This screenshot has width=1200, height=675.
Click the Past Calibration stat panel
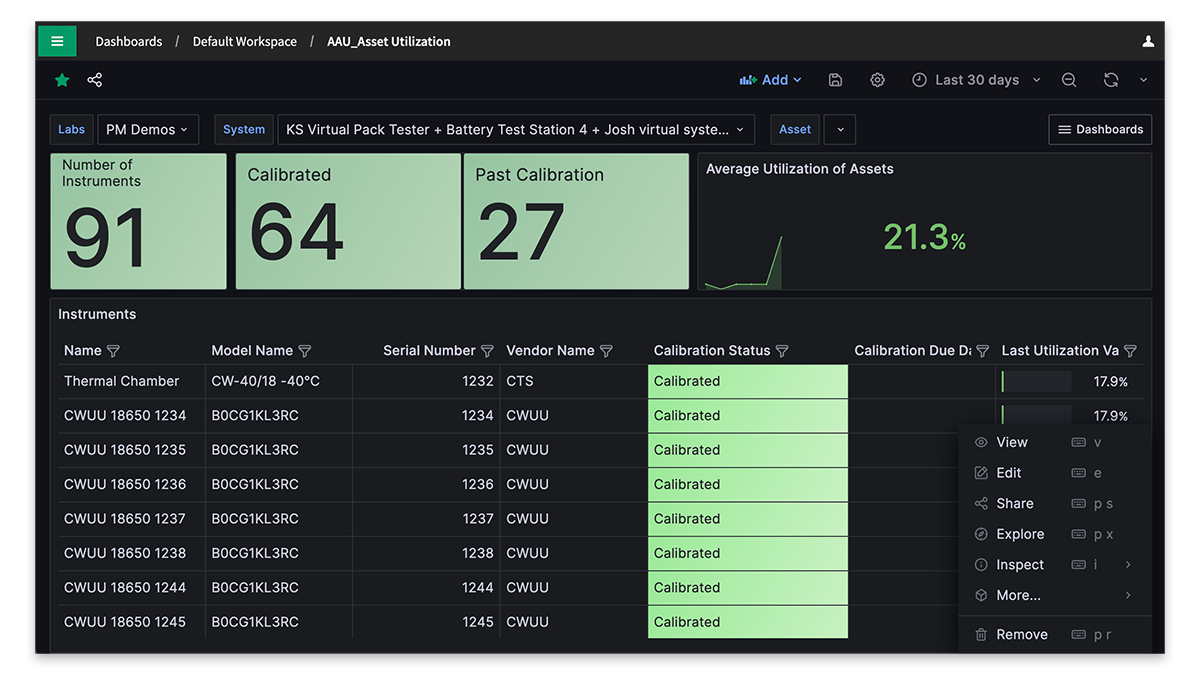coord(576,221)
